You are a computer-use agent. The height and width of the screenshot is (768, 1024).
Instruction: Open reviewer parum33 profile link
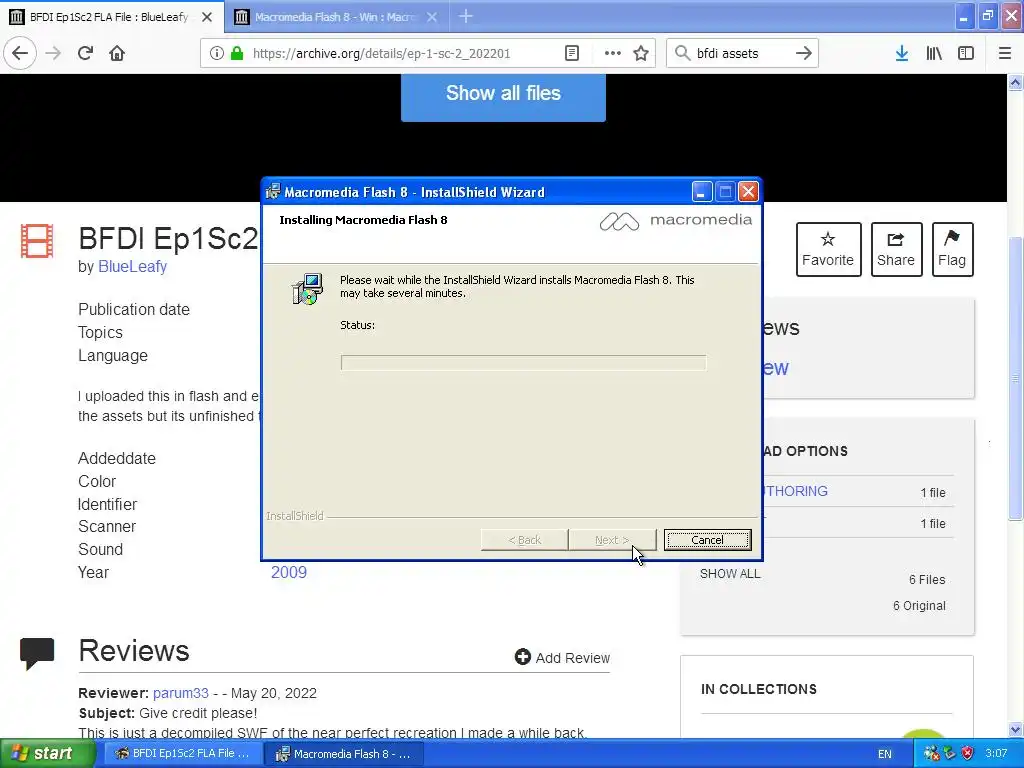pos(181,693)
